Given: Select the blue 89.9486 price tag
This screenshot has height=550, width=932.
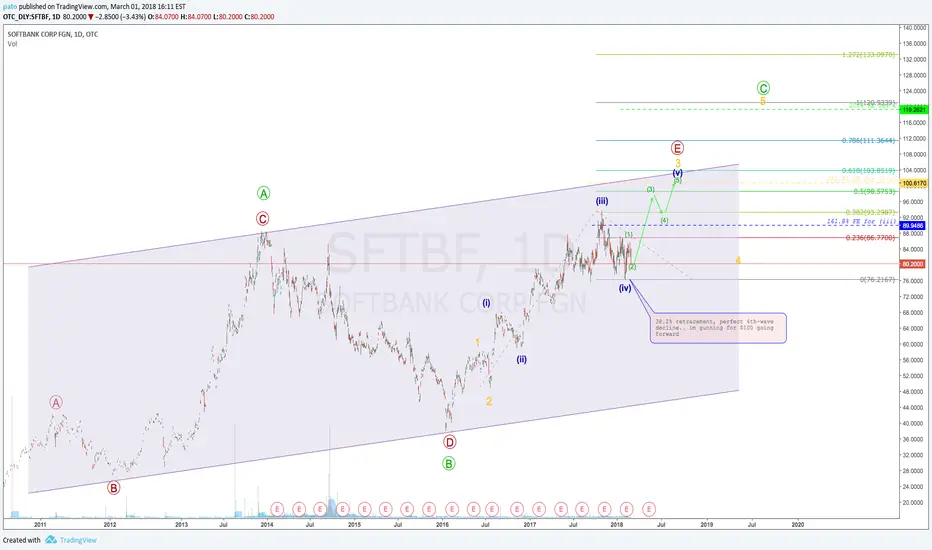Looking at the screenshot, I should click(x=914, y=226).
